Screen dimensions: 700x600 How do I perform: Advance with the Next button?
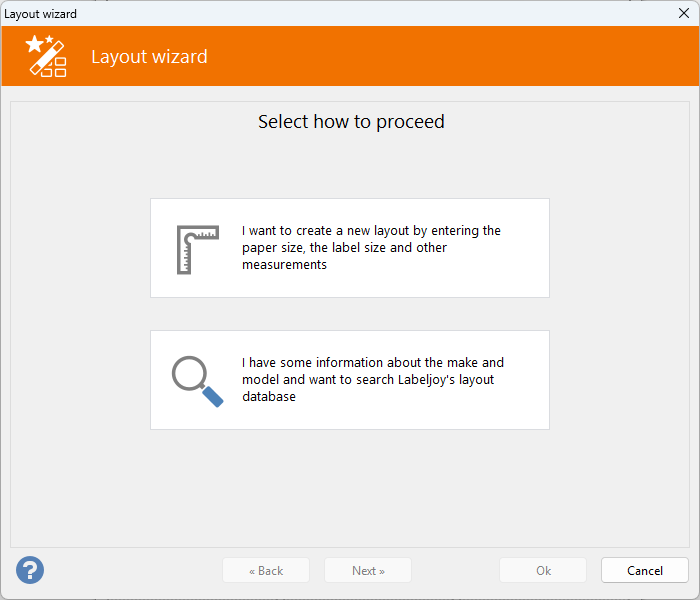point(368,570)
